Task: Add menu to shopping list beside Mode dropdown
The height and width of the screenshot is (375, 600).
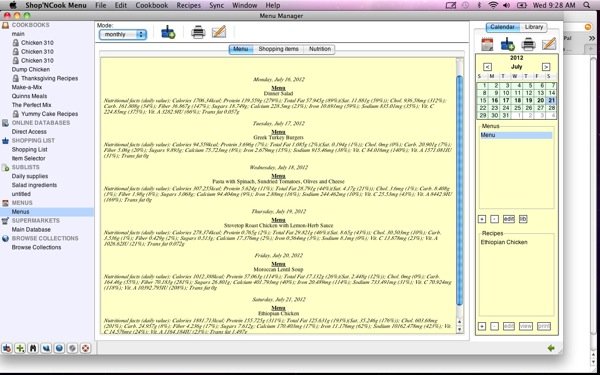Action: coord(168,32)
